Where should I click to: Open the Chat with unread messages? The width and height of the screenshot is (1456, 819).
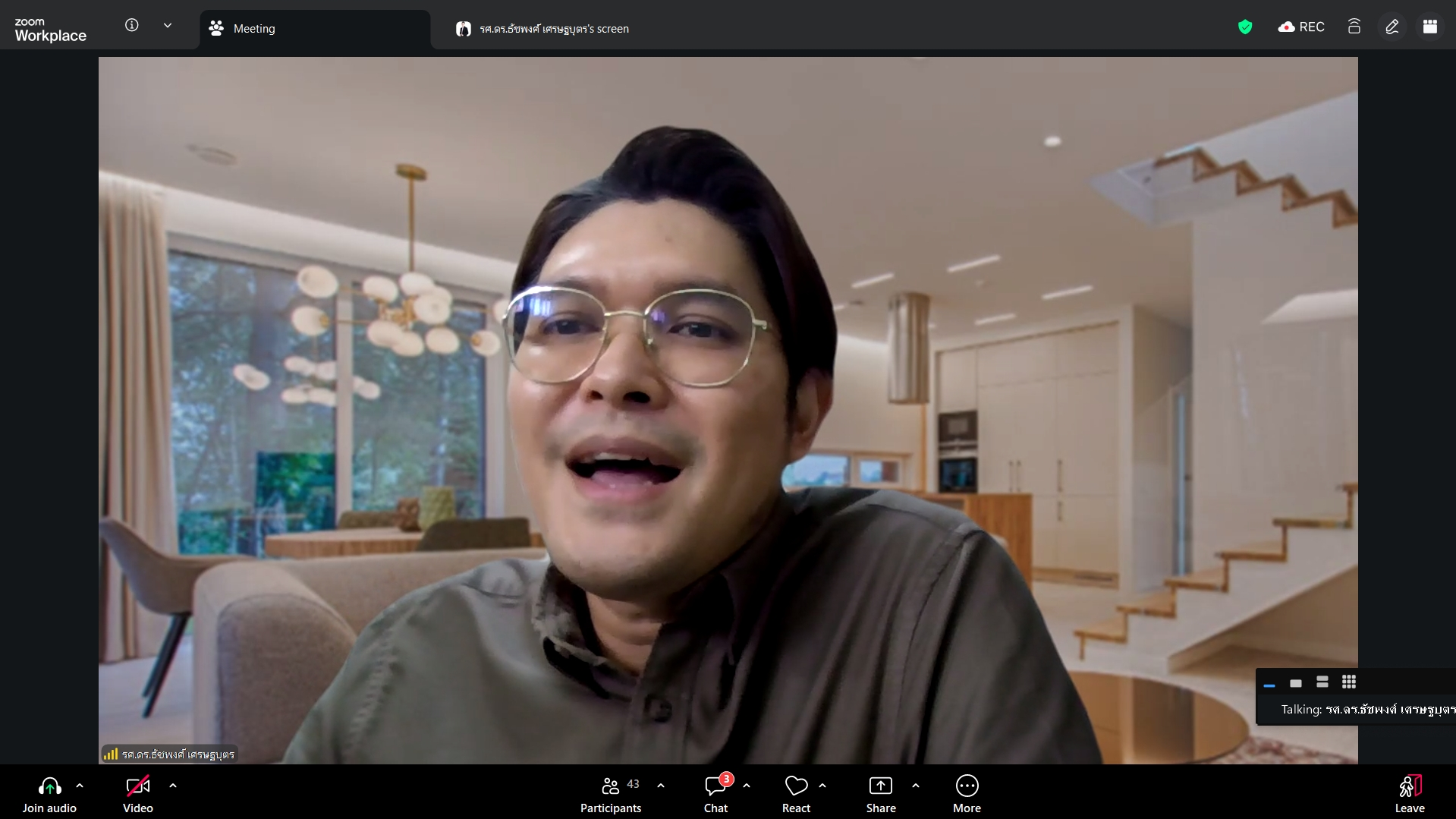click(715, 787)
